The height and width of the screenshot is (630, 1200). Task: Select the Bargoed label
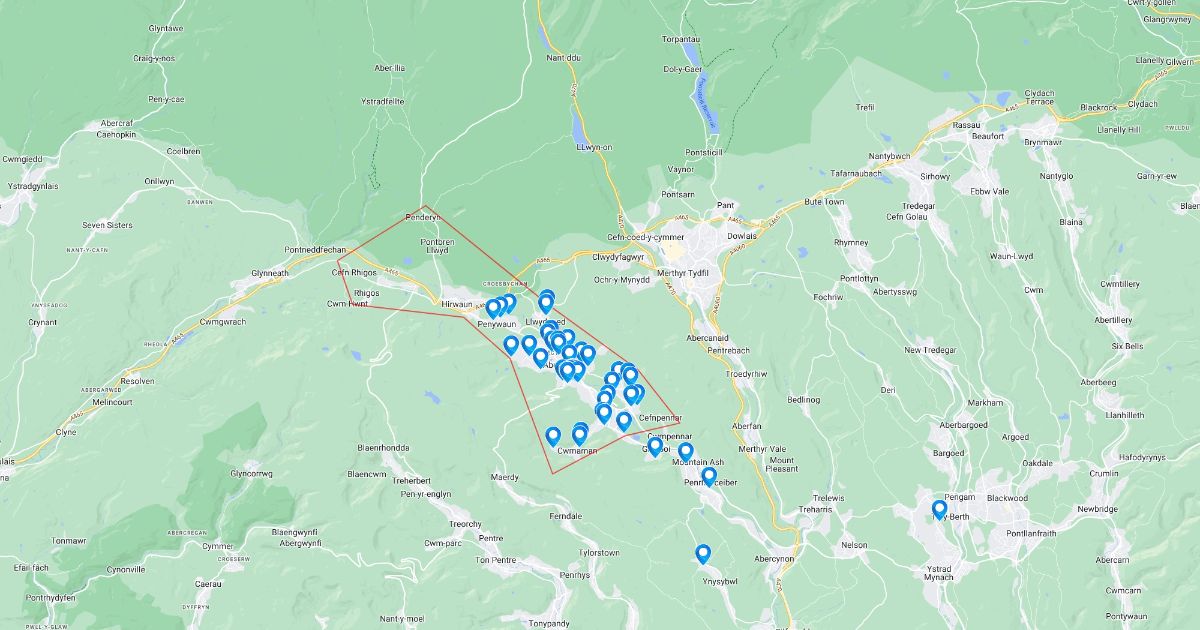coord(948,453)
